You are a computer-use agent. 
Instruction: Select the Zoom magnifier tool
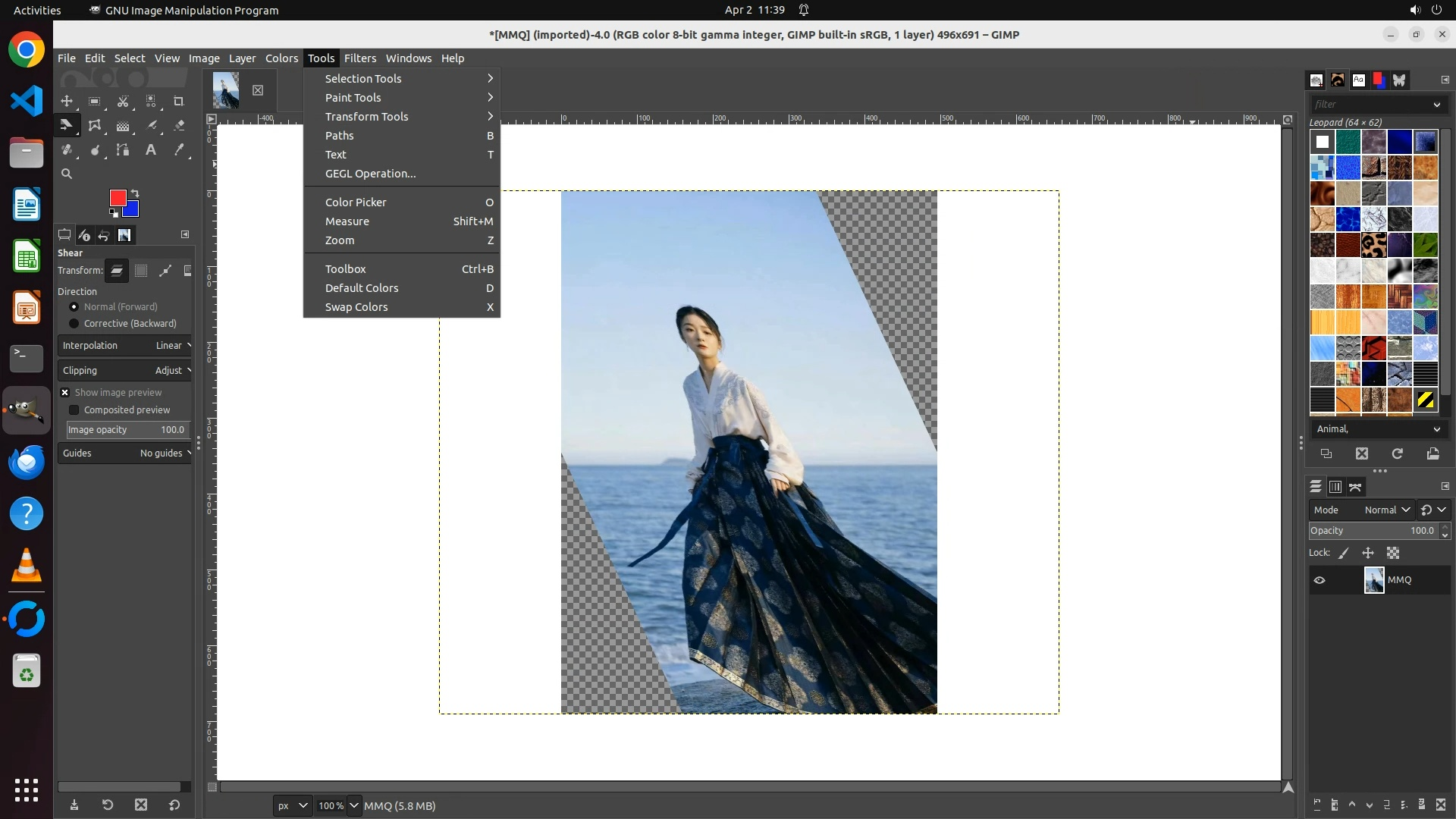(67, 174)
